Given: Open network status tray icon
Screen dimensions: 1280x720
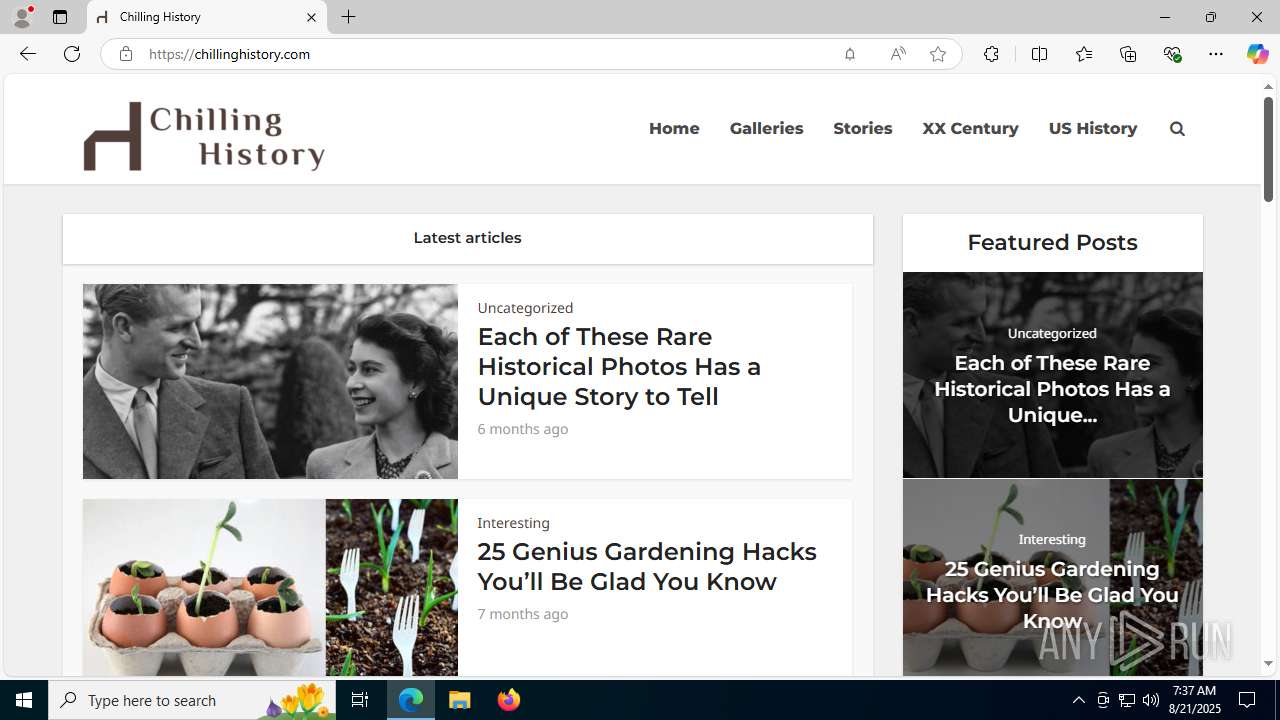Looking at the screenshot, I should [x=1127, y=700].
